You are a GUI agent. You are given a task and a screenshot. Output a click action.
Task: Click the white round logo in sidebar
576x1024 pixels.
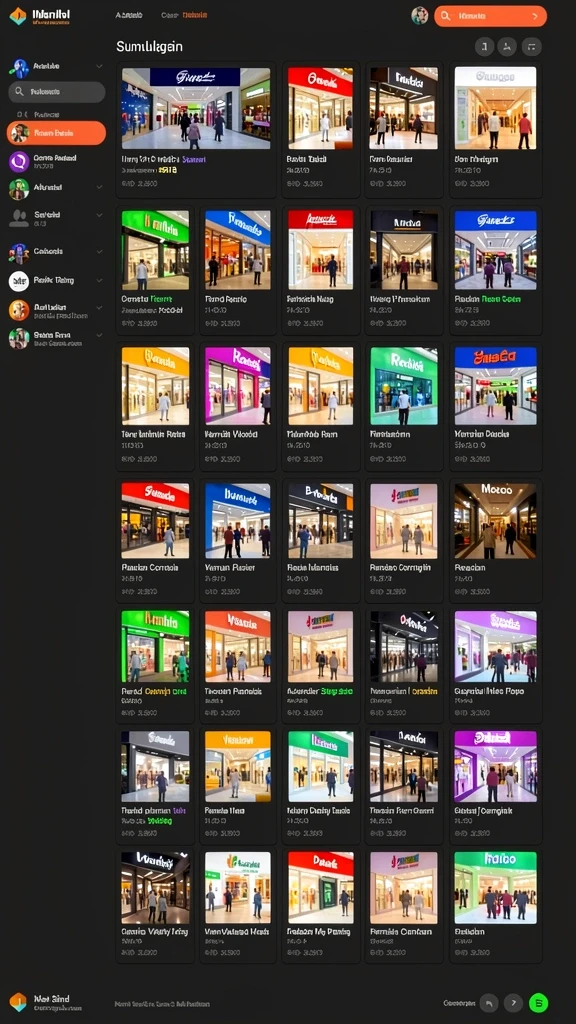(x=19, y=281)
